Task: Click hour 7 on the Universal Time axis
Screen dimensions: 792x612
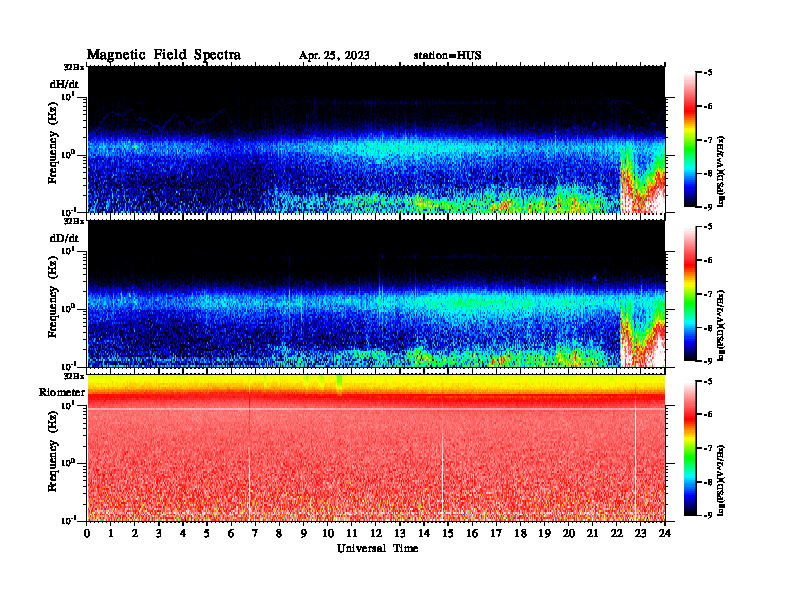Action: (256, 533)
